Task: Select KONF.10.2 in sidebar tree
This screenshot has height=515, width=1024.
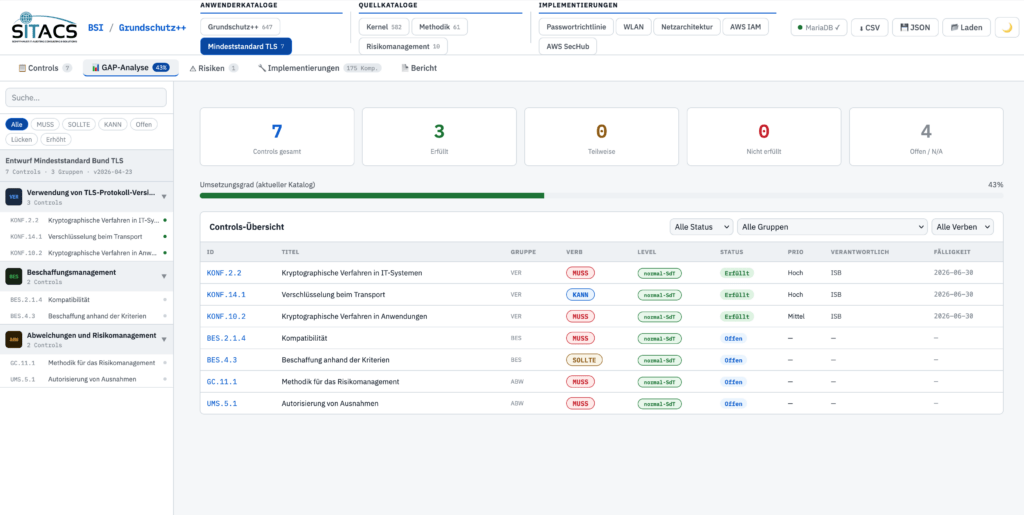Action: click(x=86, y=253)
